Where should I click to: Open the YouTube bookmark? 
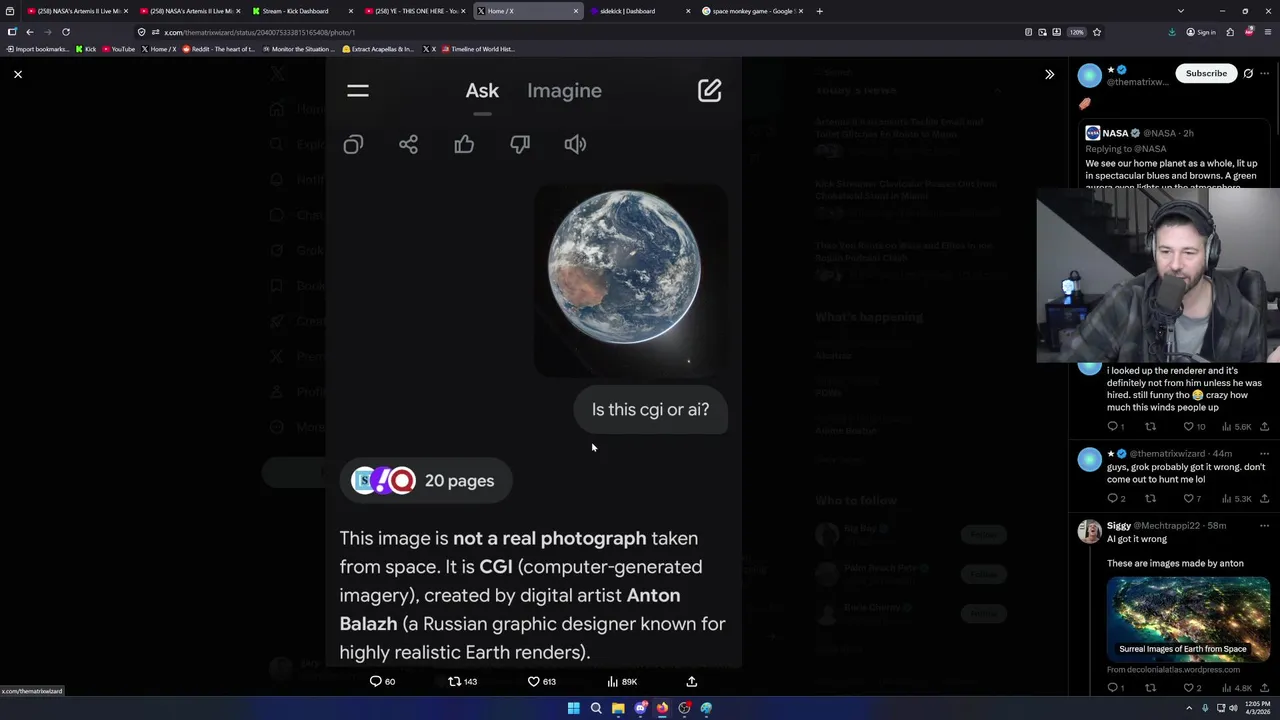click(119, 49)
